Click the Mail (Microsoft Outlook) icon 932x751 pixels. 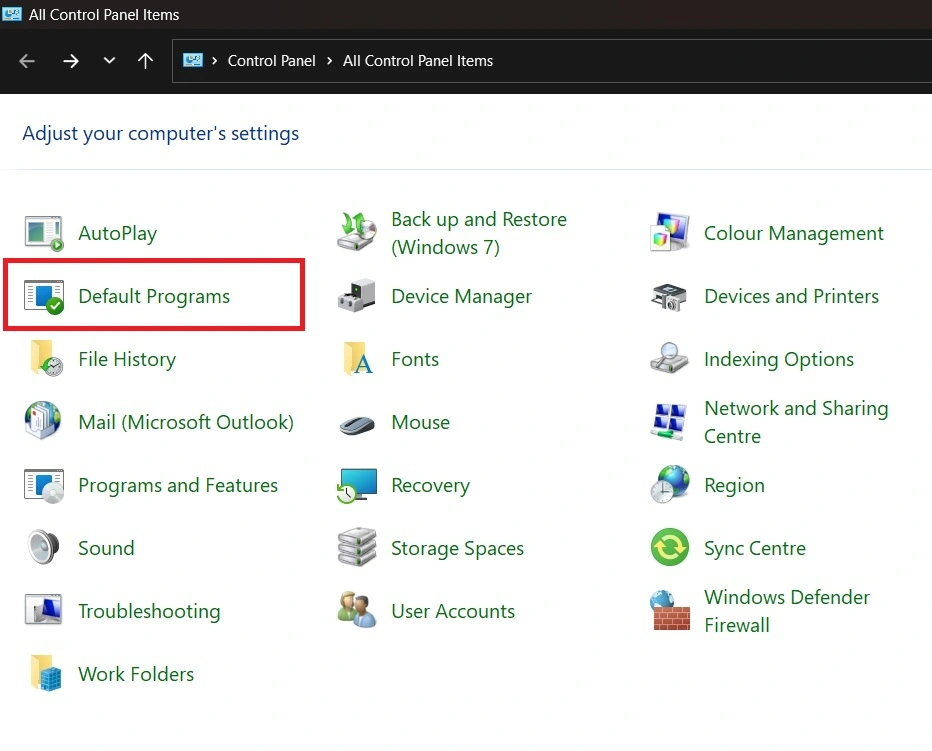point(43,421)
